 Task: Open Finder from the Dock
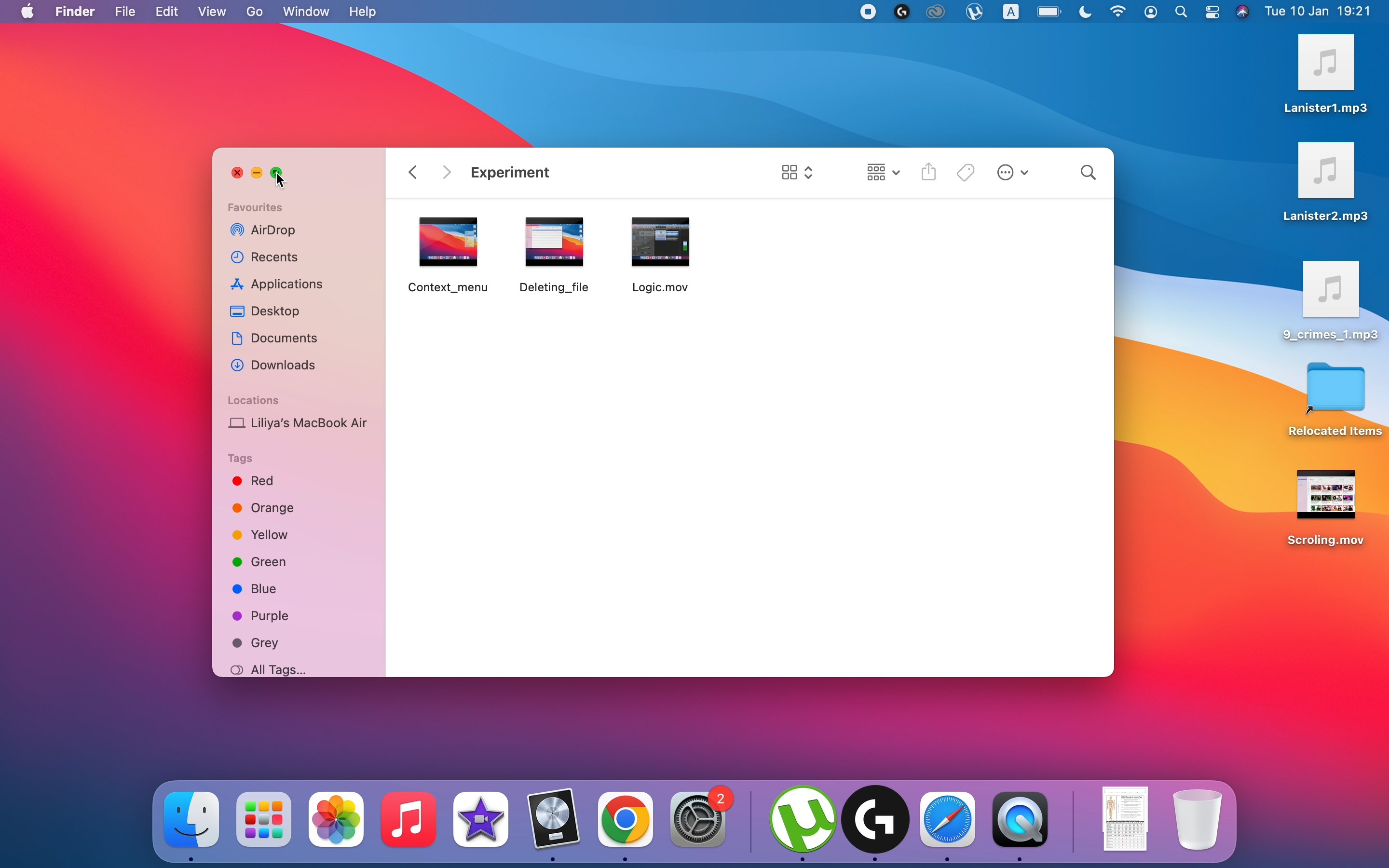coord(191,820)
